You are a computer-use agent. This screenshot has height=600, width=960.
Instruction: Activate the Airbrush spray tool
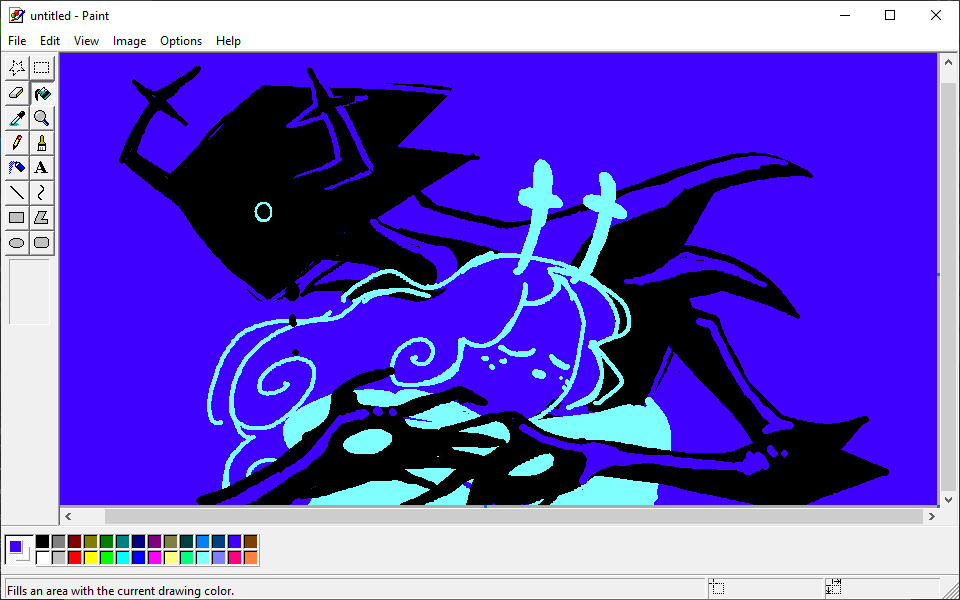pos(17,167)
